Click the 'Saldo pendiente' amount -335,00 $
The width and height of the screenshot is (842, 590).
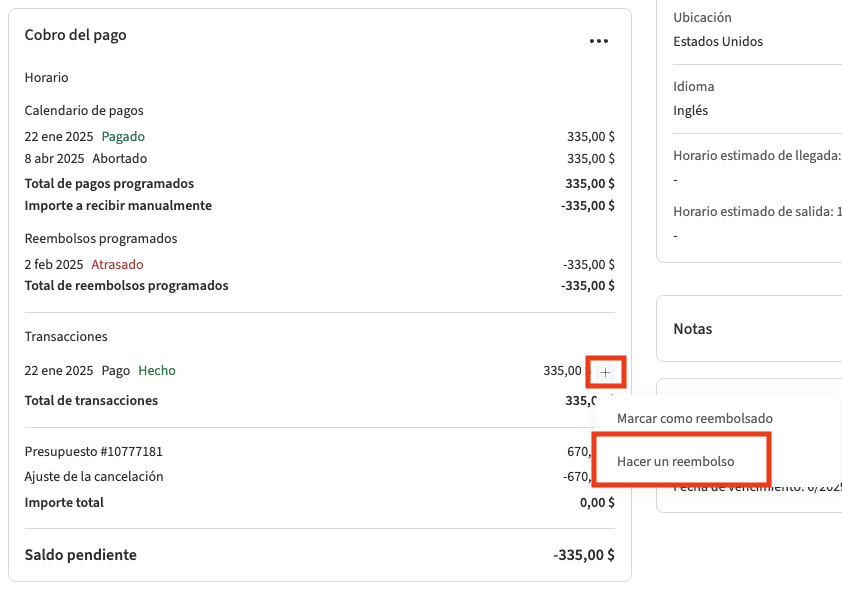pyautogui.click(x=583, y=555)
